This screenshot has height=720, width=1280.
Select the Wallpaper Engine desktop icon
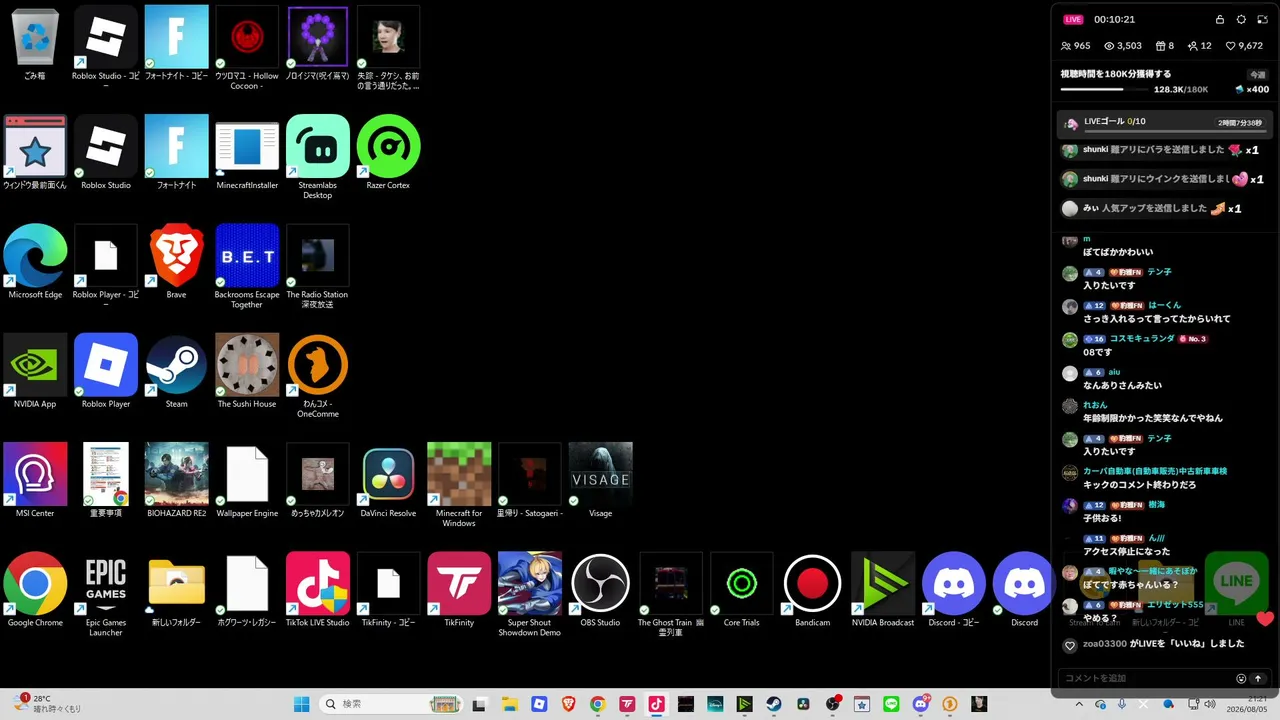pos(247,481)
